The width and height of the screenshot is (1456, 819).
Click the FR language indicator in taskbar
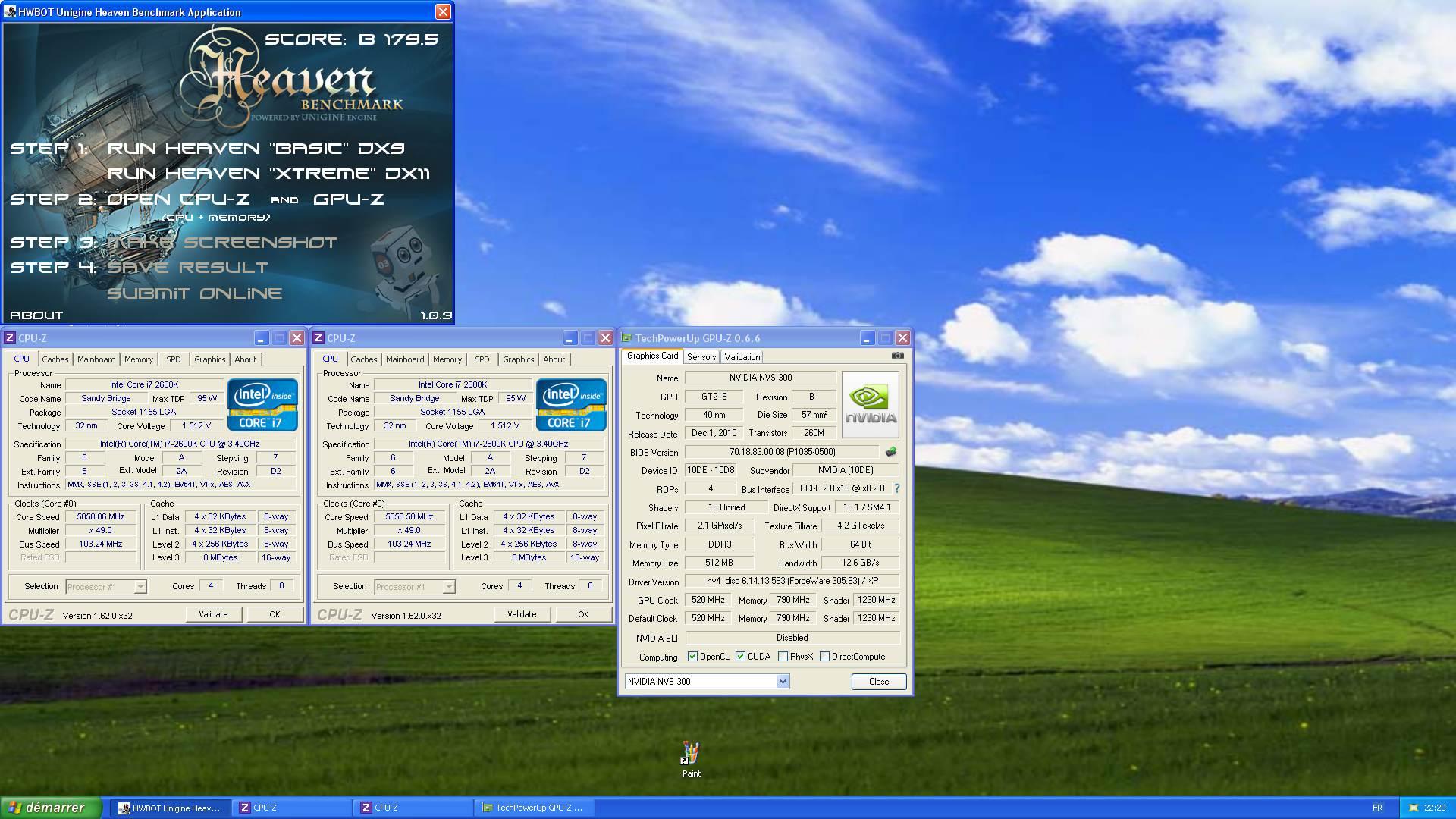pos(1377,808)
